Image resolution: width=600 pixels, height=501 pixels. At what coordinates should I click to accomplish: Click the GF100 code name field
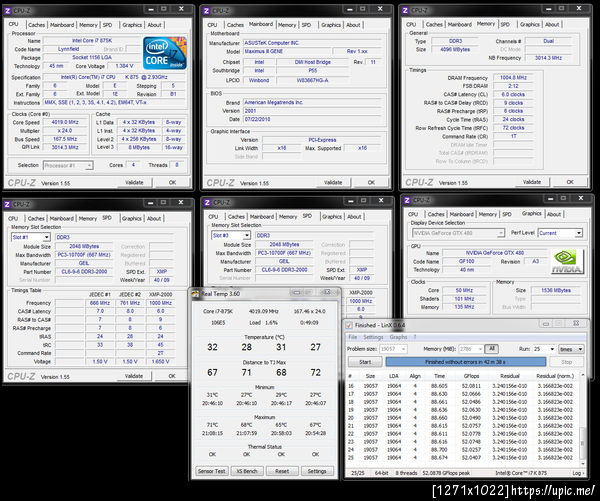coord(466,261)
